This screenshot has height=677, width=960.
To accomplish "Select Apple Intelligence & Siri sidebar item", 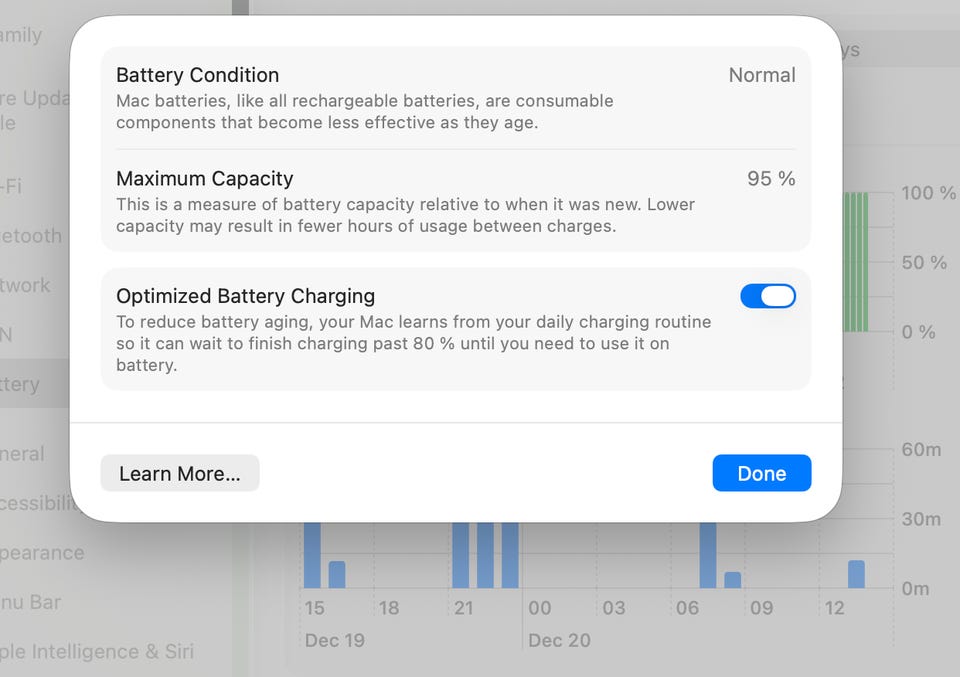I will [x=97, y=652].
